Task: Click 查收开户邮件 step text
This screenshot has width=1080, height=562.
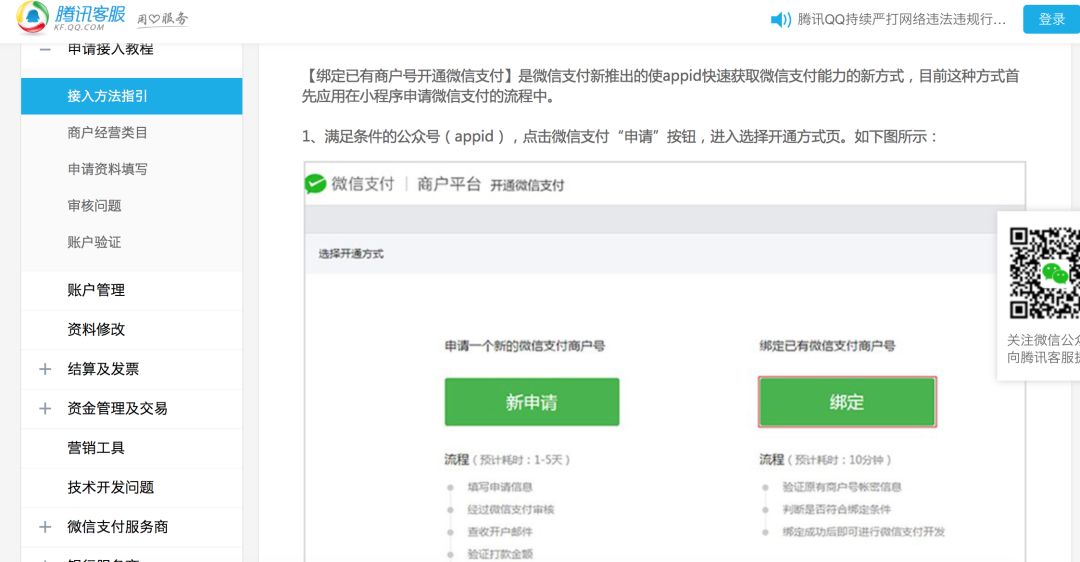Action: click(x=500, y=532)
